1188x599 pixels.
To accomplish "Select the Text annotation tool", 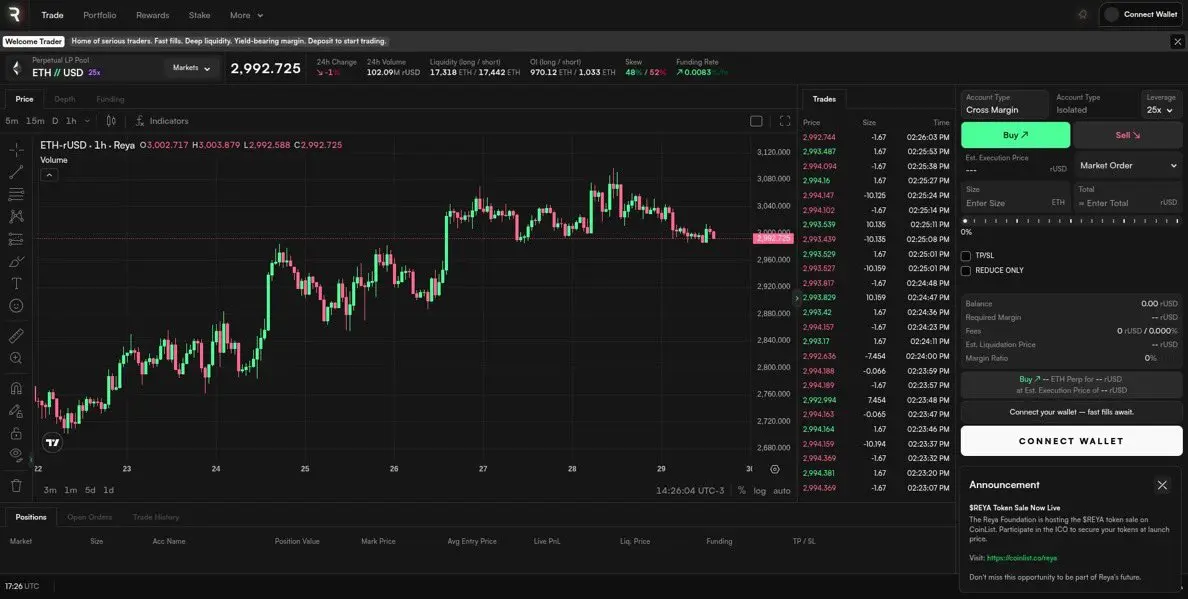I will 16,283.
